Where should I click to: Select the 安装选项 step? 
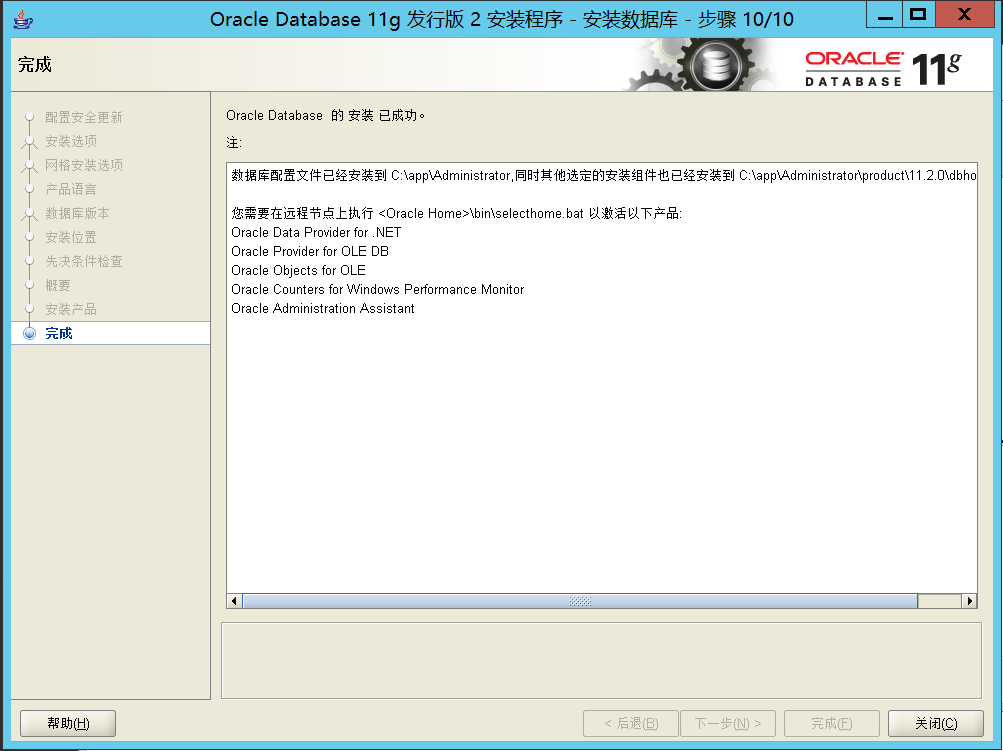point(71,141)
